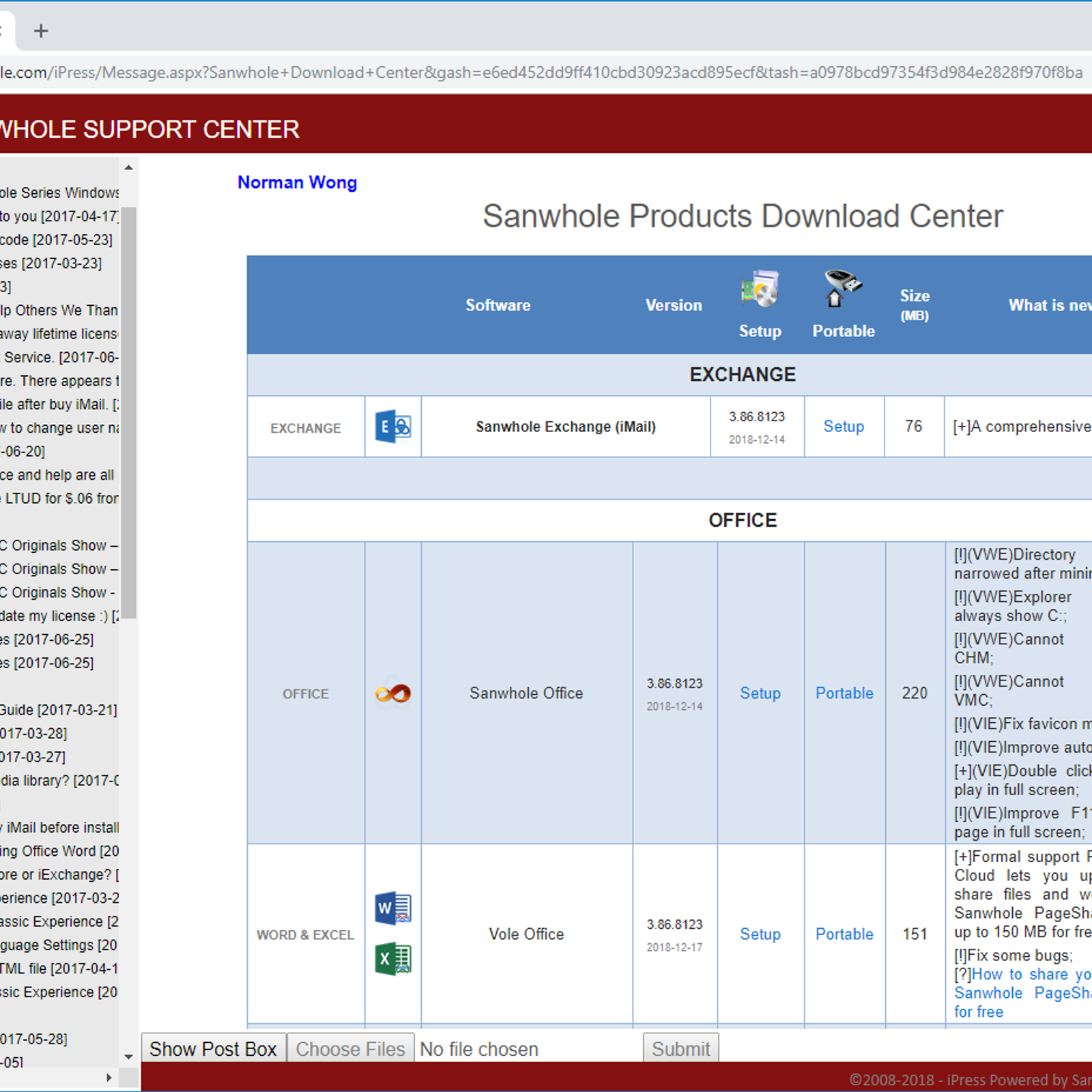Viewport: 1092px width, 1092px height.
Task: Open Norman Wong profile link
Action: coord(297,182)
